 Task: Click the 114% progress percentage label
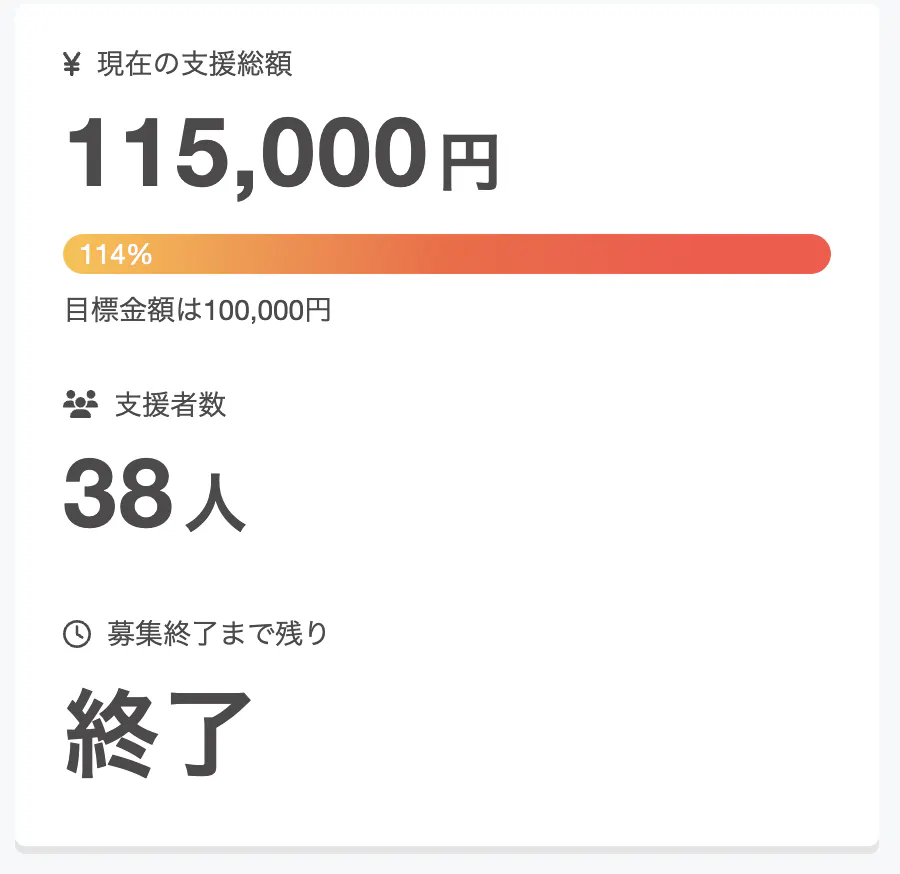pyautogui.click(x=116, y=255)
